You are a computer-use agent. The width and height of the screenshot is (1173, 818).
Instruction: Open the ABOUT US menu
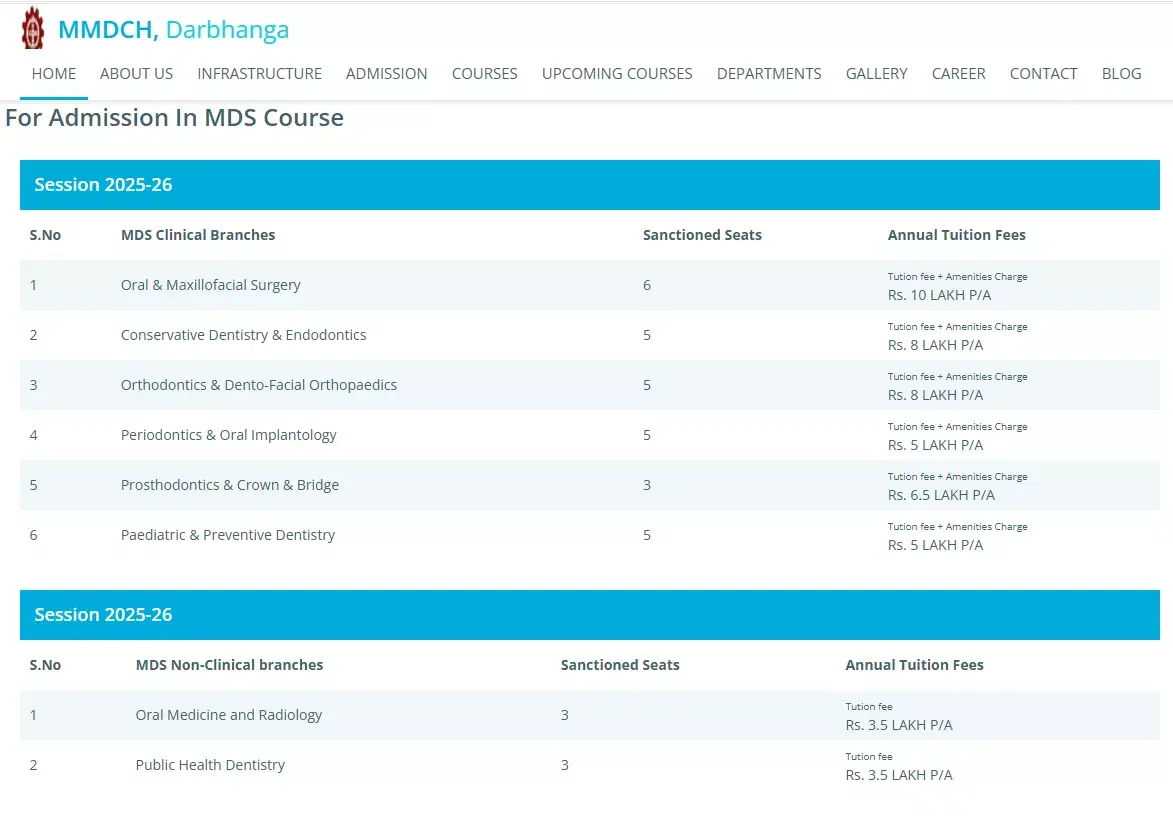click(136, 74)
